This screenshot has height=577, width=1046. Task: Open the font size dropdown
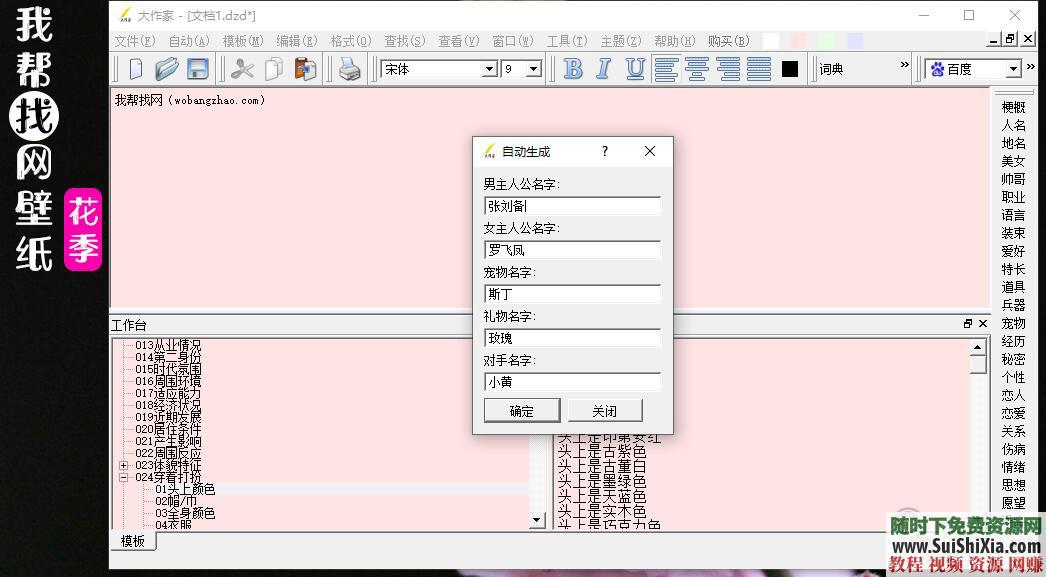click(531, 68)
